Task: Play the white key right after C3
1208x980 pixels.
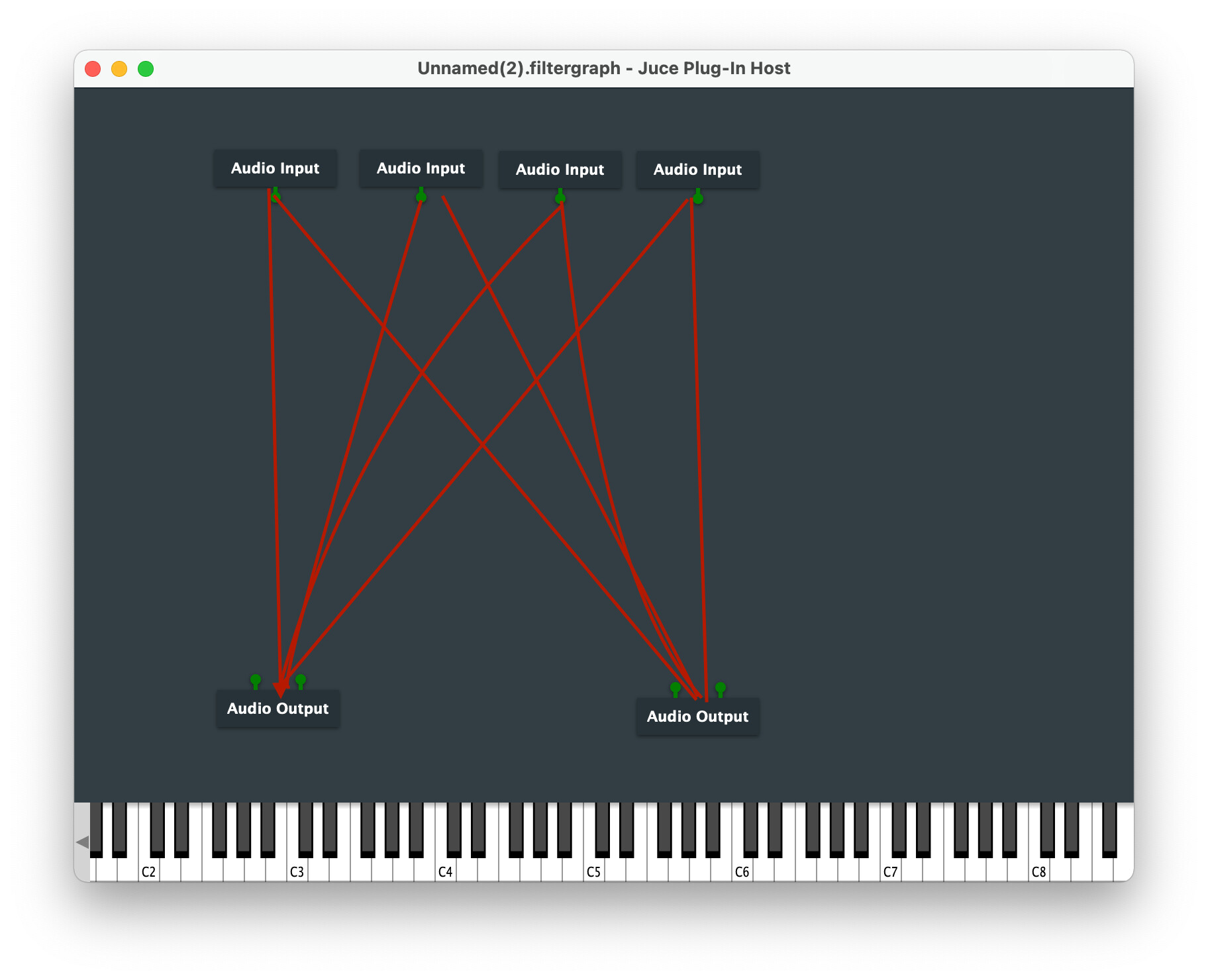Action: [319, 871]
